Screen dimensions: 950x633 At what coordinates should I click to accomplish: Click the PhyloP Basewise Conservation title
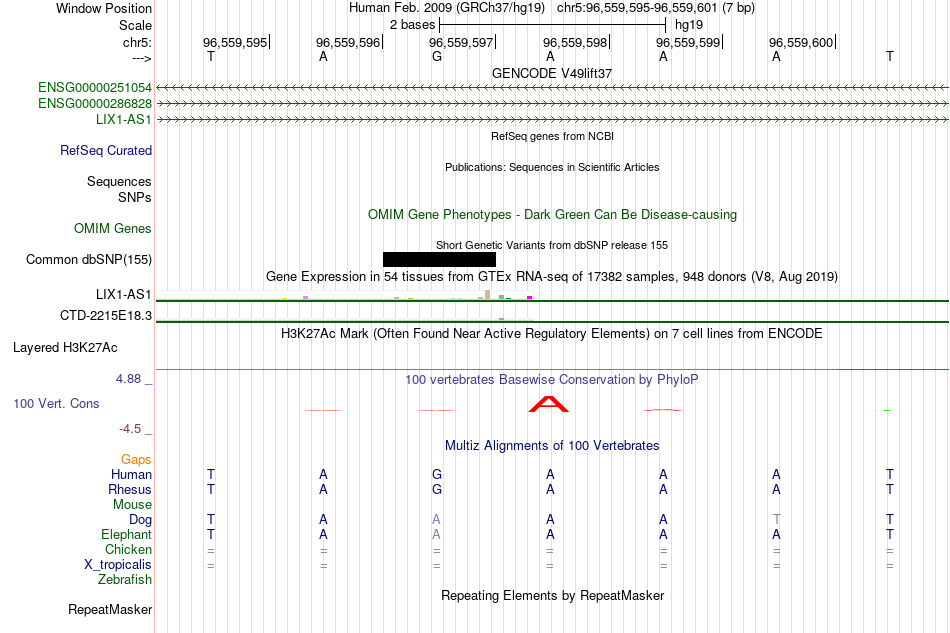[552, 380]
